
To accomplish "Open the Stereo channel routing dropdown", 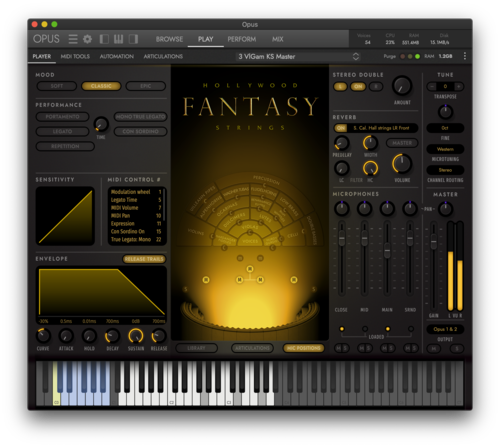I will click(x=445, y=170).
